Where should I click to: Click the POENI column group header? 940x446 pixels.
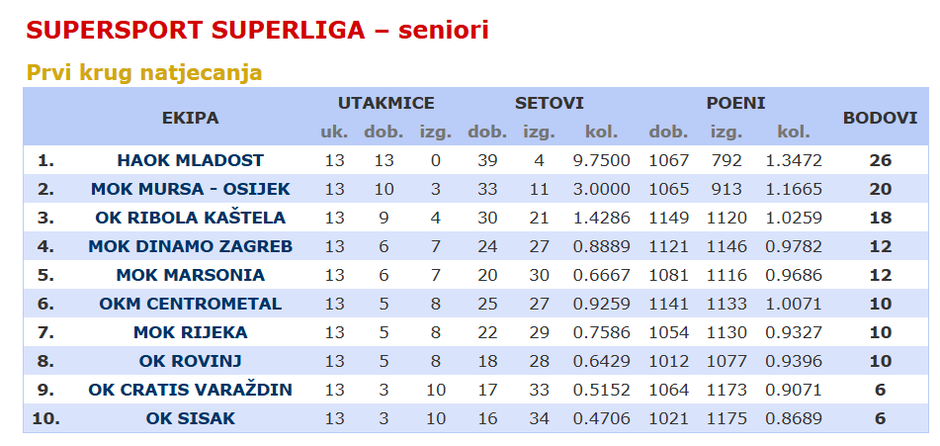pos(736,103)
